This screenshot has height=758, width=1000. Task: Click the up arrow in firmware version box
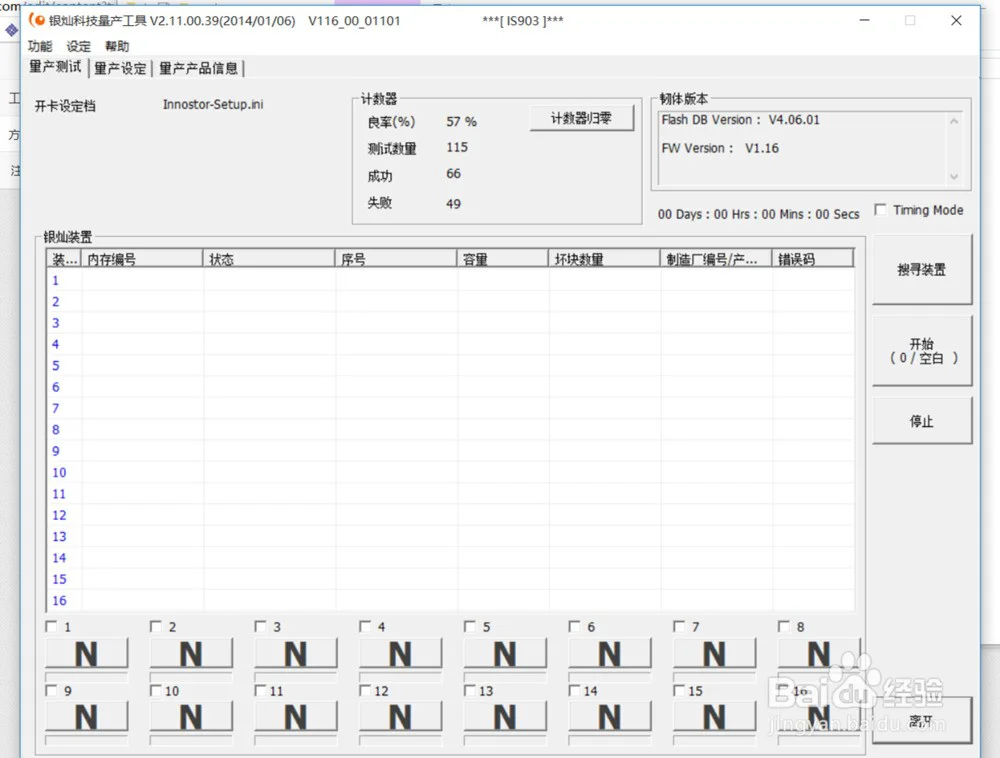pos(954,121)
